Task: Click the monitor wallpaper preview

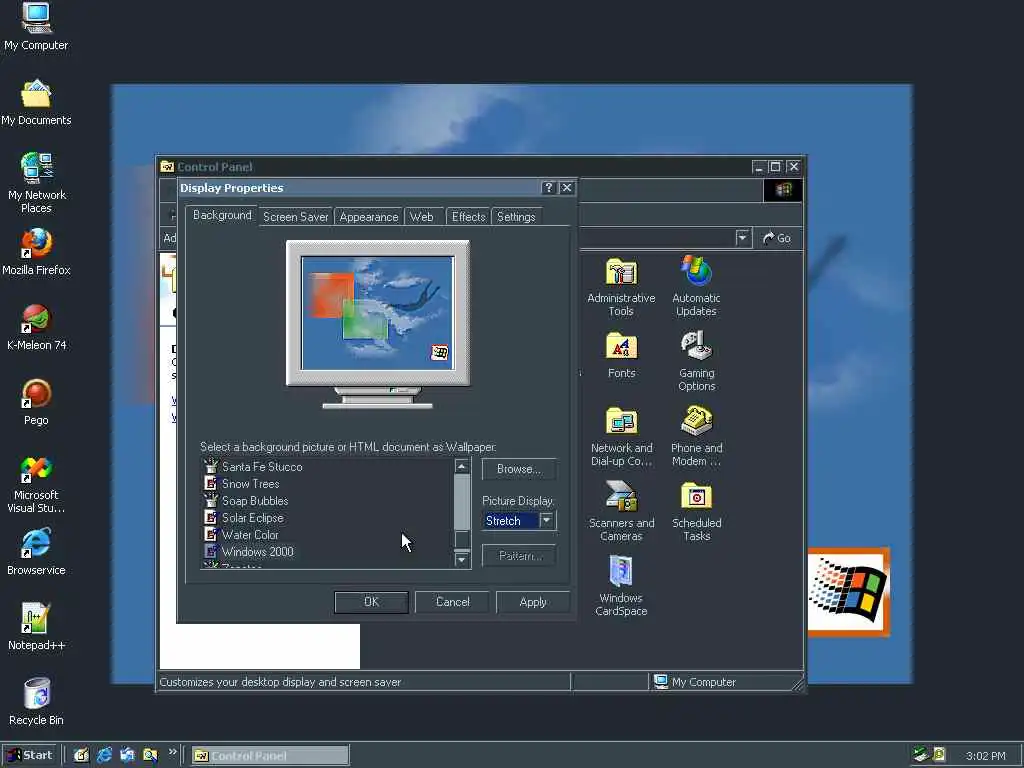Action: pos(377,313)
